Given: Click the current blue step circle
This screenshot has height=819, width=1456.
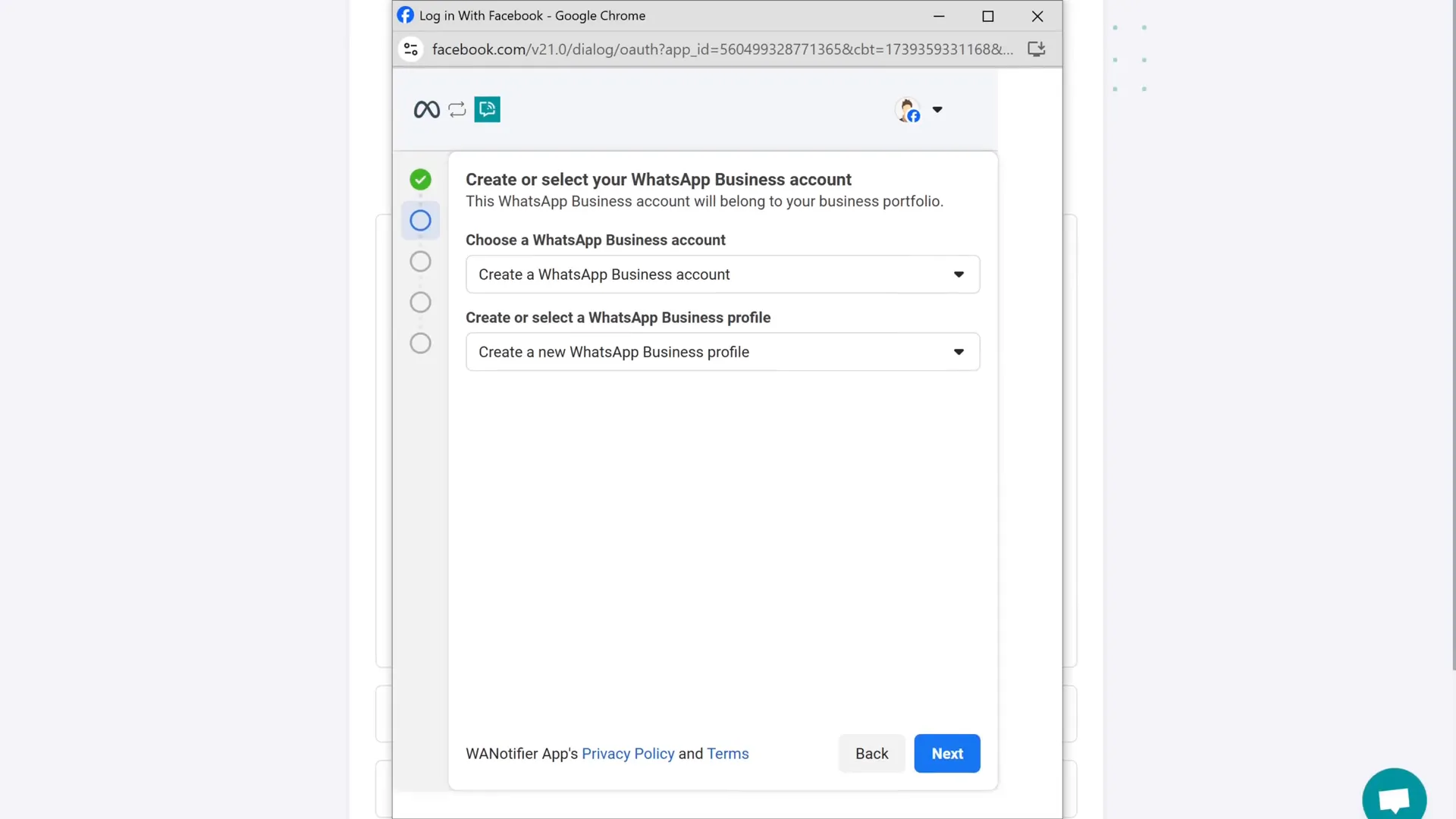Looking at the screenshot, I should tap(420, 221).
